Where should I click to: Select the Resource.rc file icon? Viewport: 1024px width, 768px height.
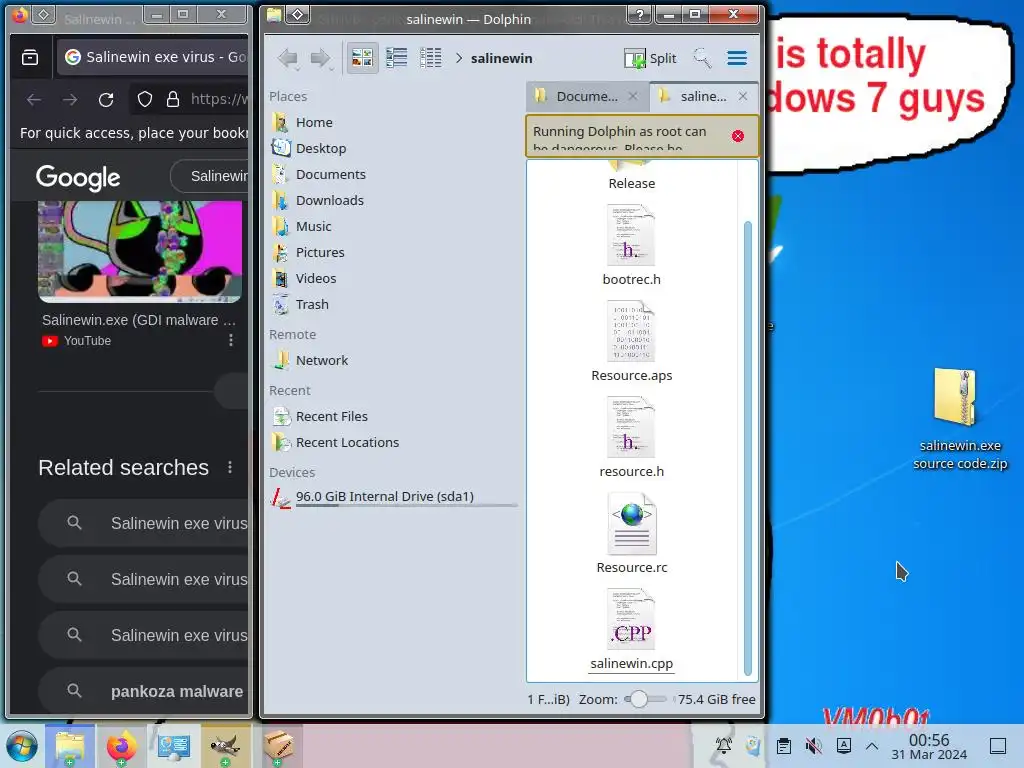coord(632,523)
